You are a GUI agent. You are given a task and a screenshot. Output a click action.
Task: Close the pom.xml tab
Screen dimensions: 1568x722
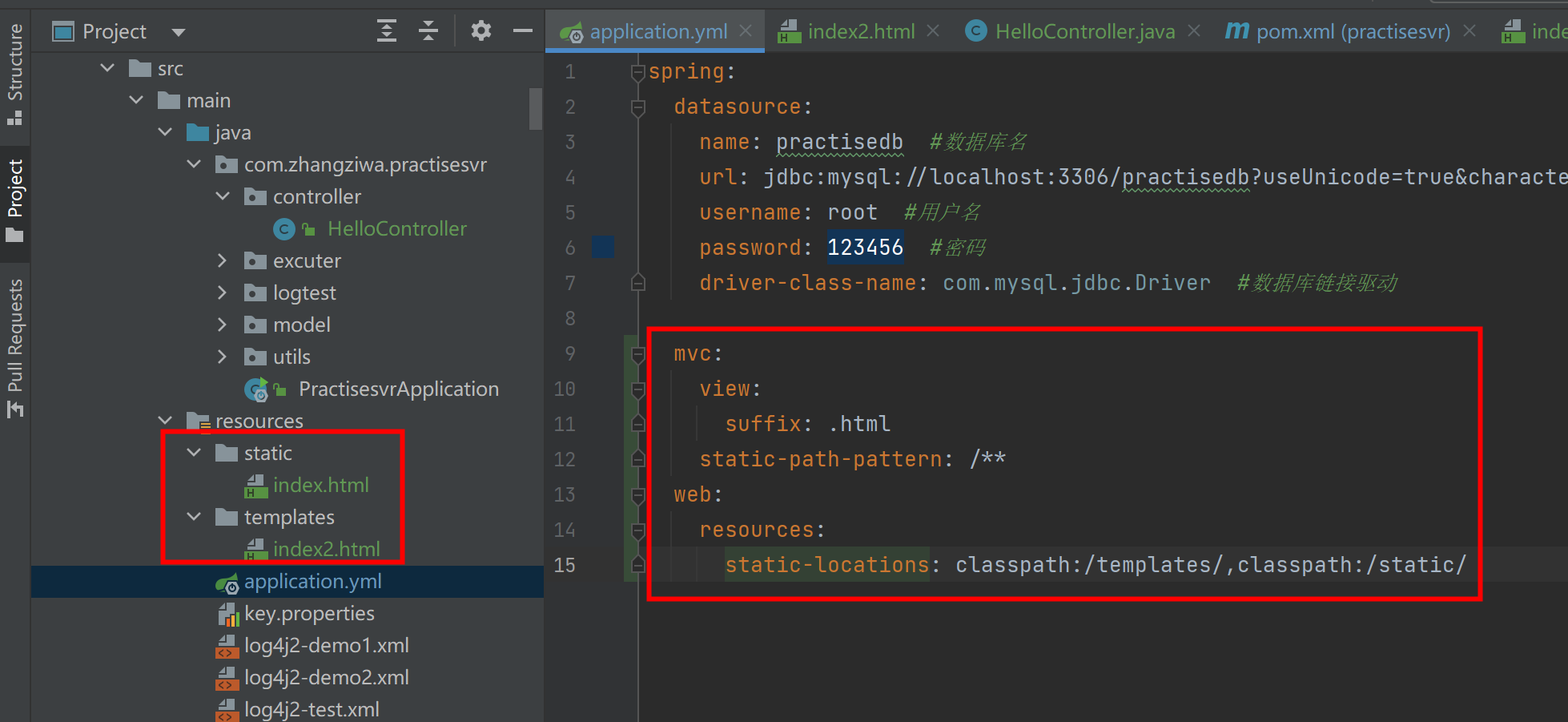click(1469, 30)
